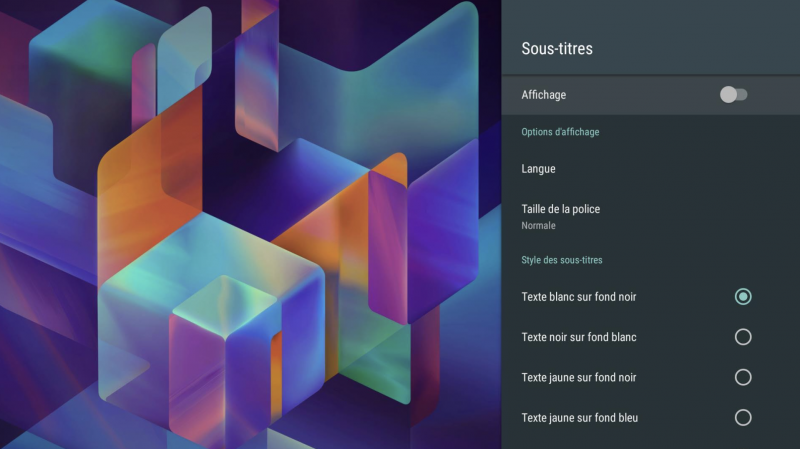Click the Style des sous-titres section header
Screen dimensions: 800x449
point(562,260)
